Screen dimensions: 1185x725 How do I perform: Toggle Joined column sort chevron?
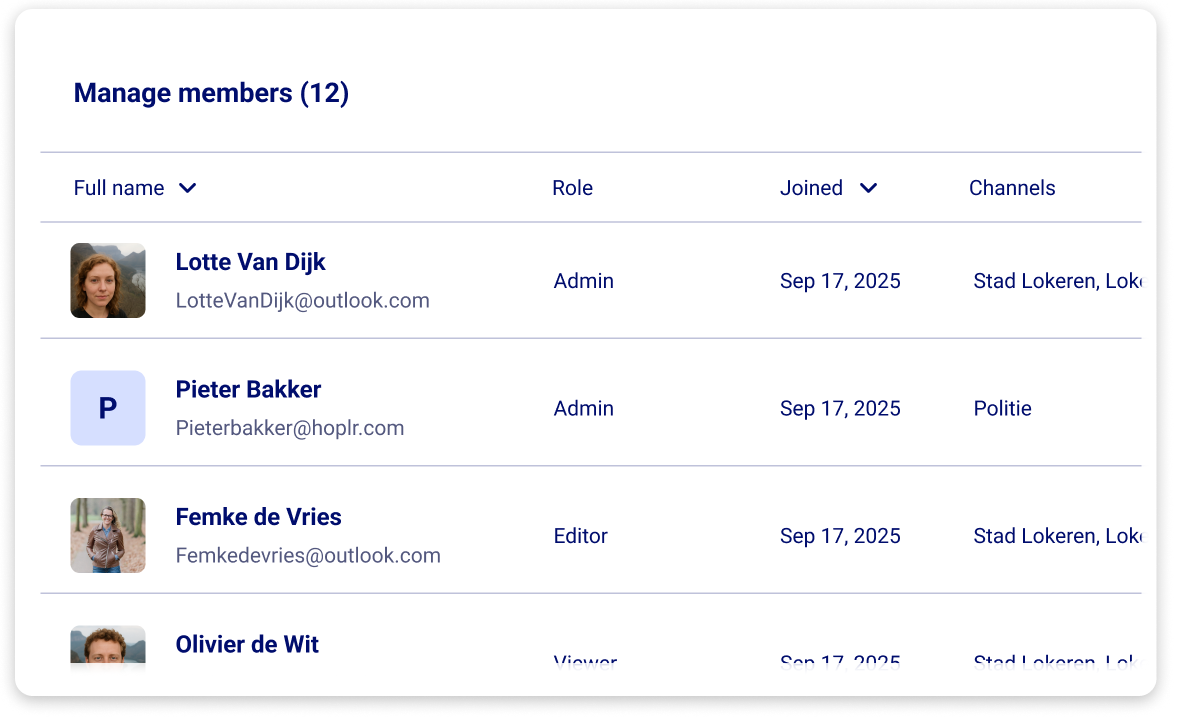pyautogui.click(x=868, y=188)
